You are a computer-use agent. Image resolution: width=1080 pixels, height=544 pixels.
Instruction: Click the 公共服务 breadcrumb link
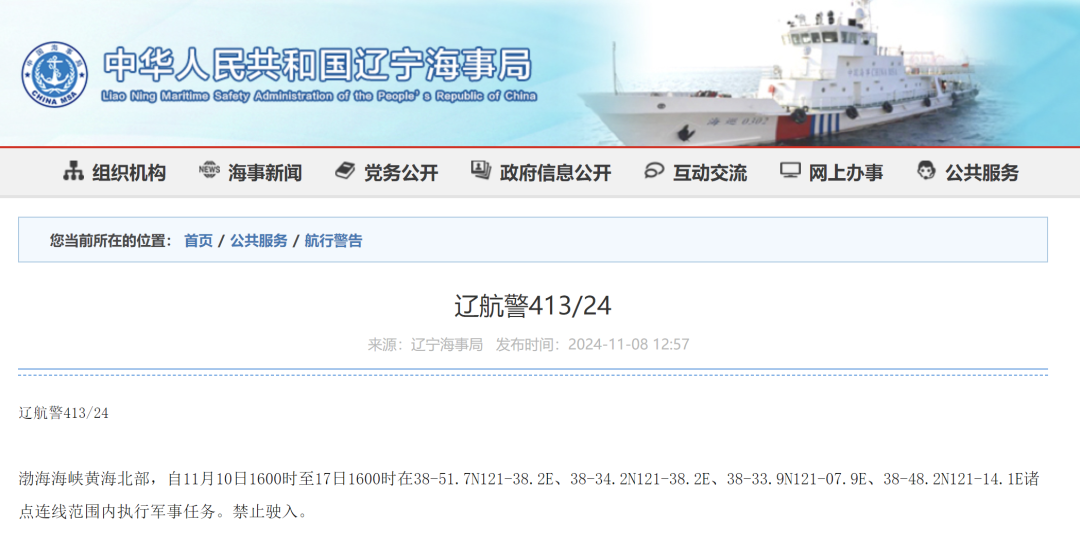259,240
